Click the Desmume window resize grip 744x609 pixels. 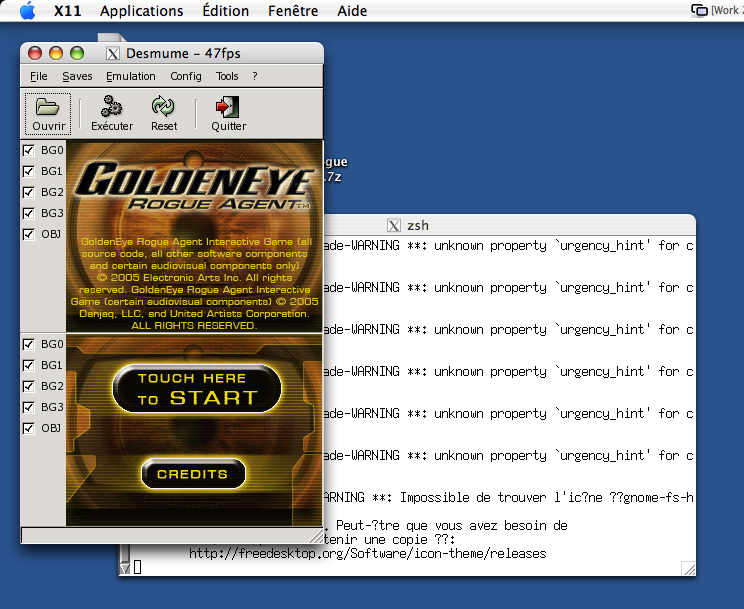point(316,536)
